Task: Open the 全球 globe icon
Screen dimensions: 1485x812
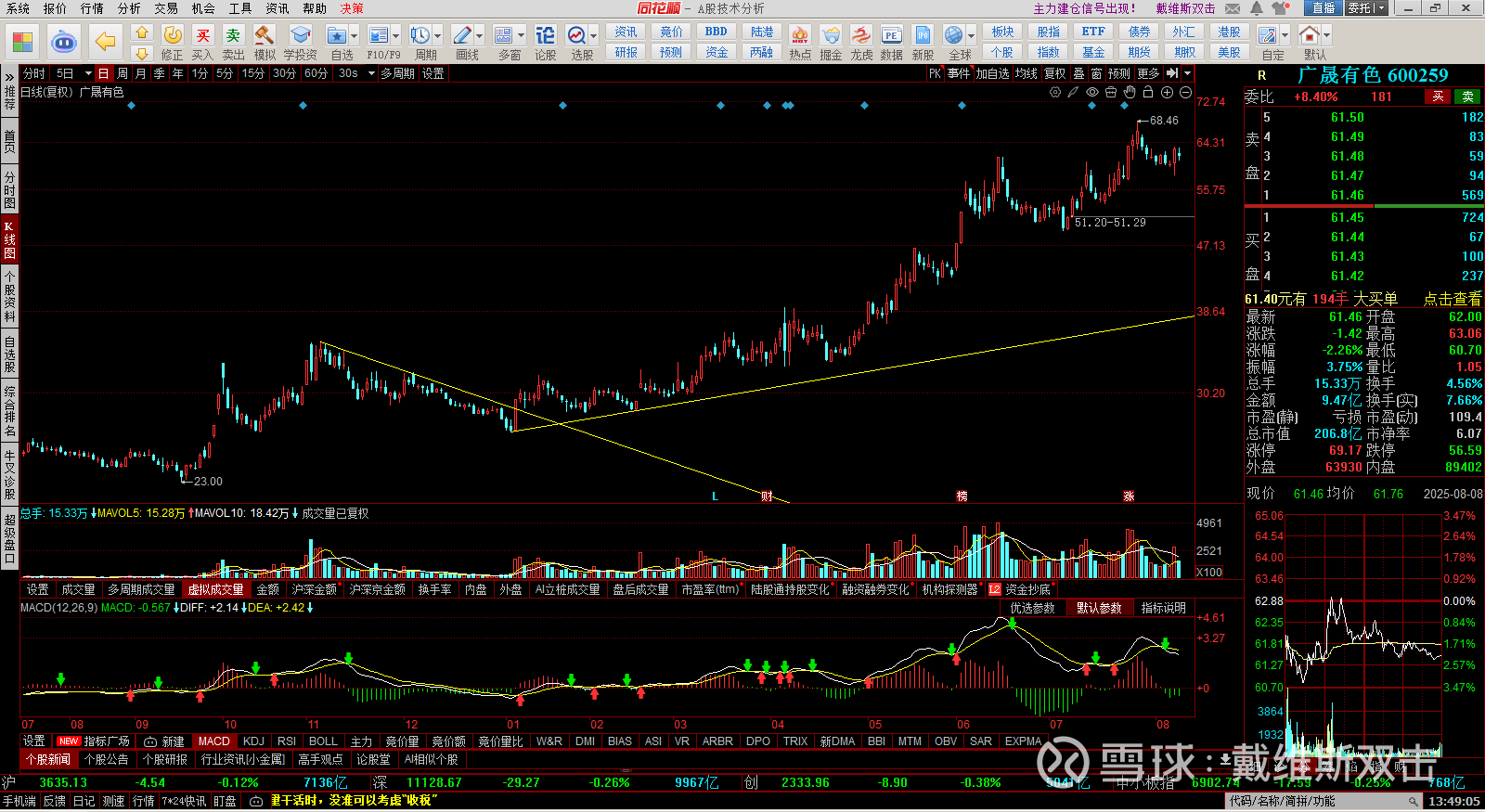Action: pos(953,35)
